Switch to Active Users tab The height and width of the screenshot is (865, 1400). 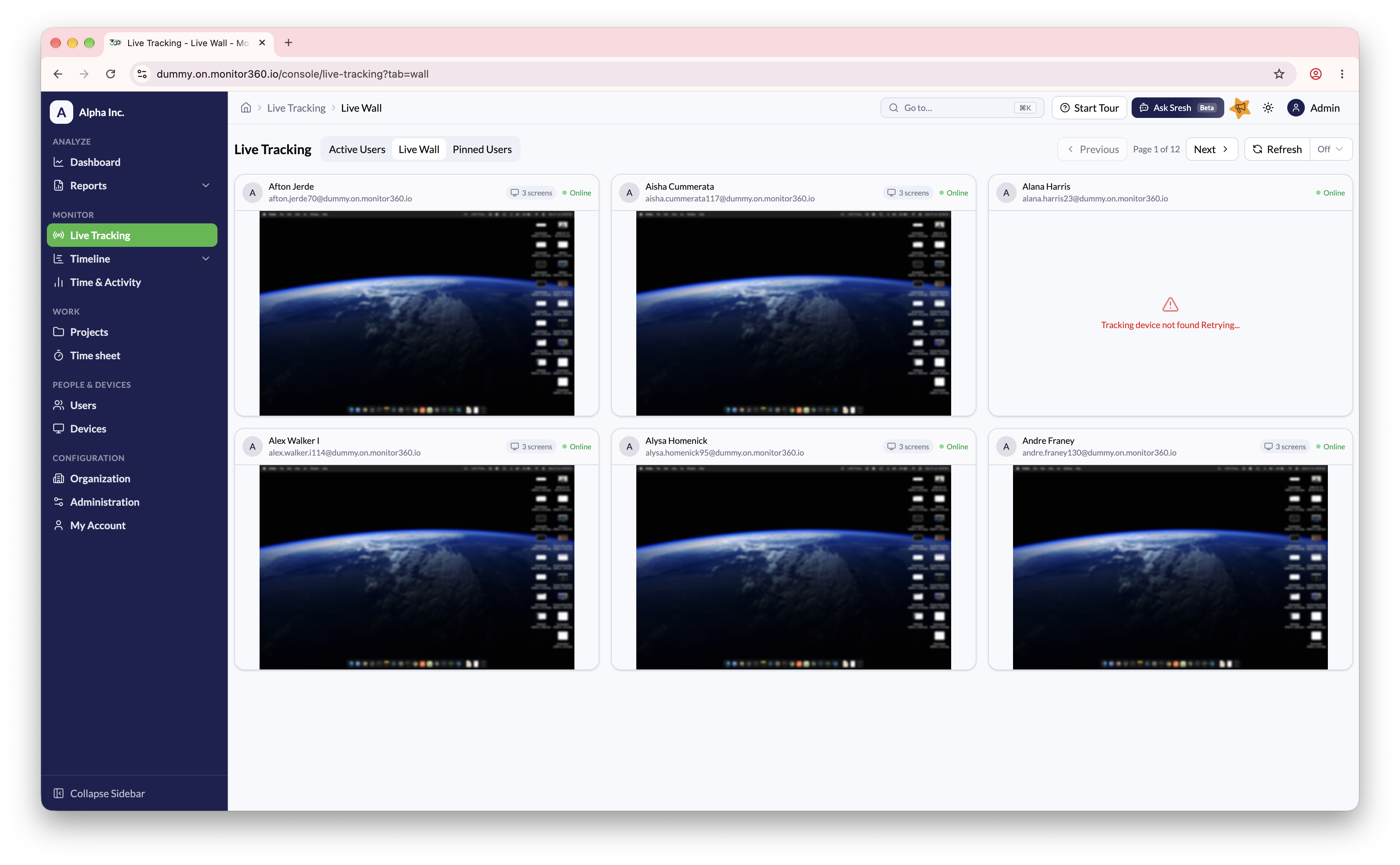(x=357, y=149)
